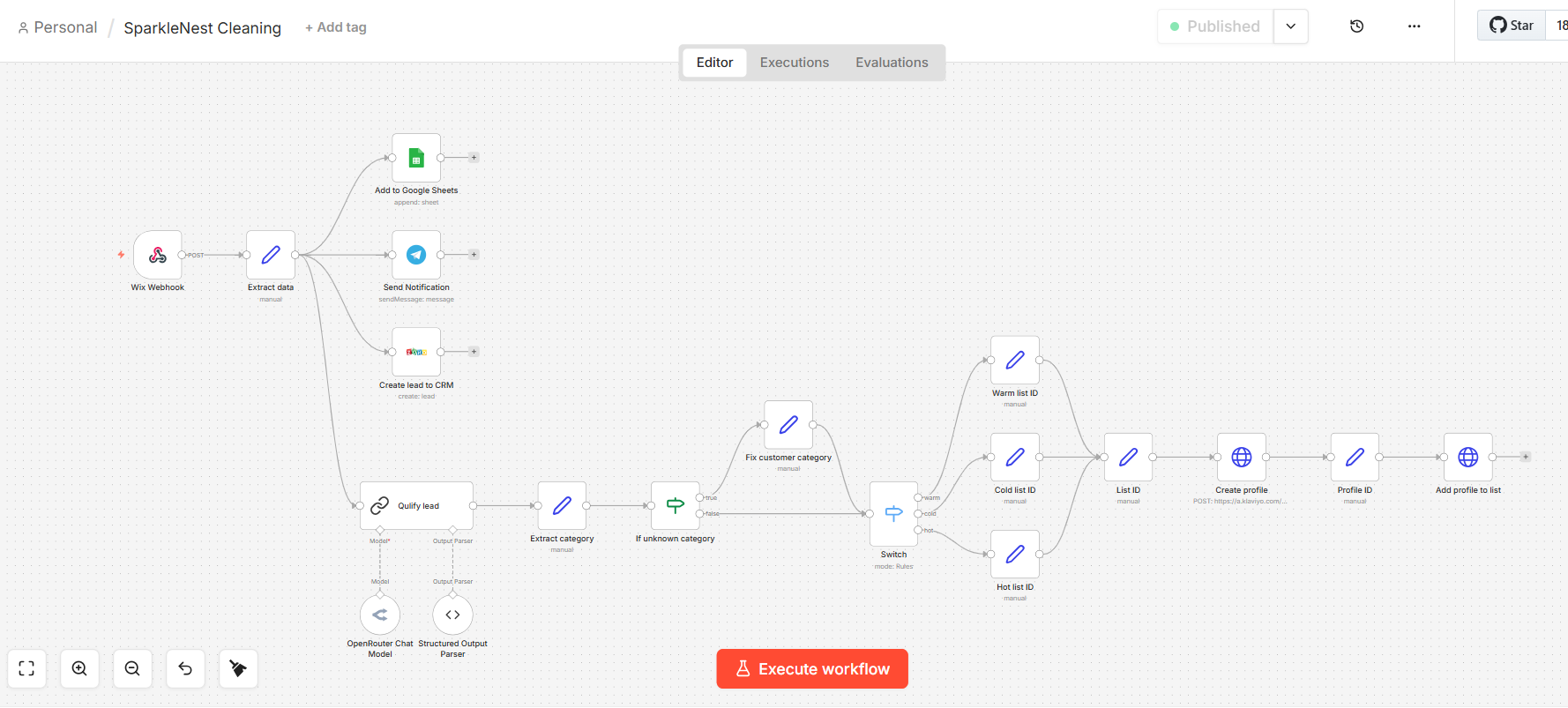Open the OpenRouter Chat Model node

[x=380, y=615]
